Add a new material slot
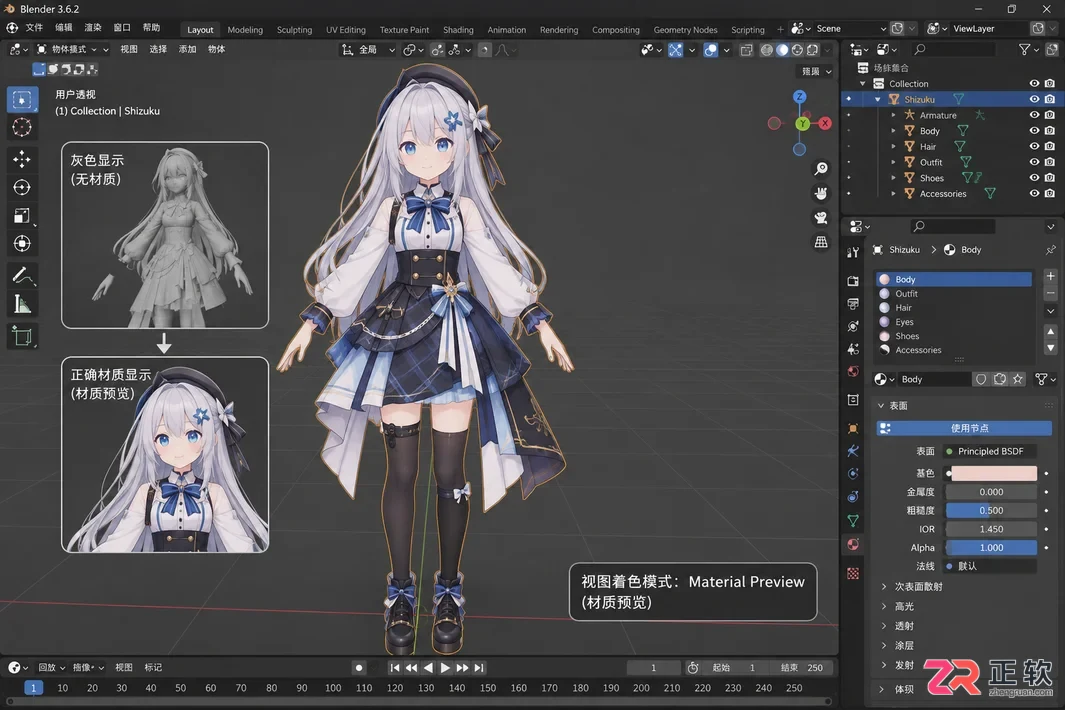Viewport: 1065px width, 710px height. (1050, 276)
